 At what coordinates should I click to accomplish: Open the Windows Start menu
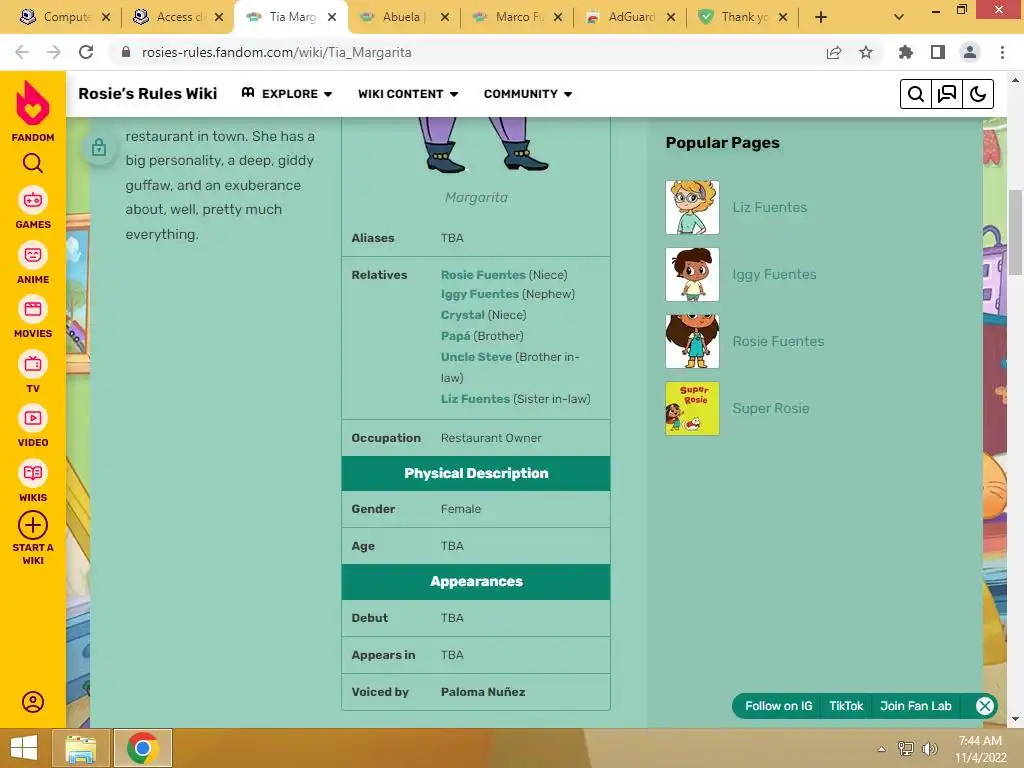coord(24,748)
